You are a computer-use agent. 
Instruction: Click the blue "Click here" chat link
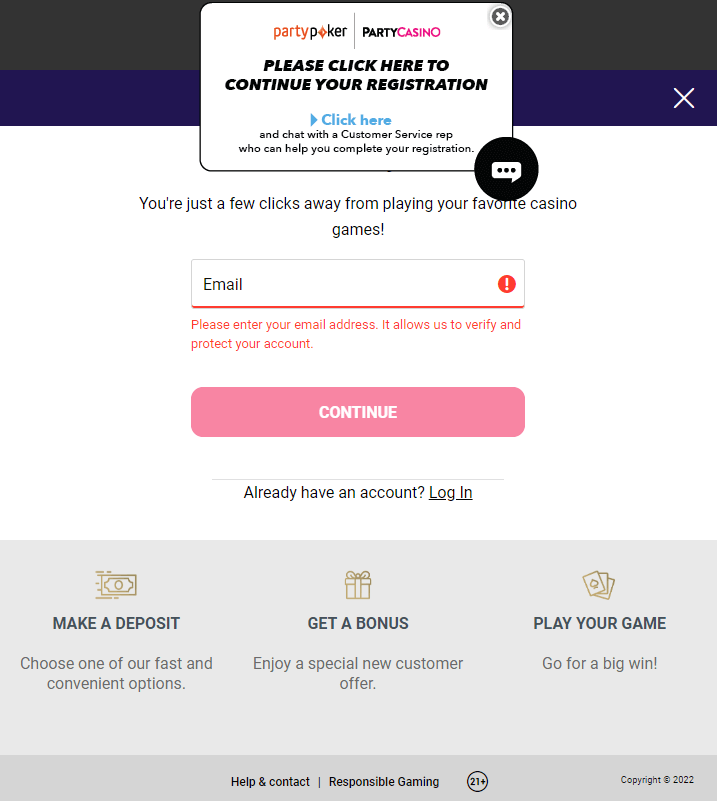point(351,120)
